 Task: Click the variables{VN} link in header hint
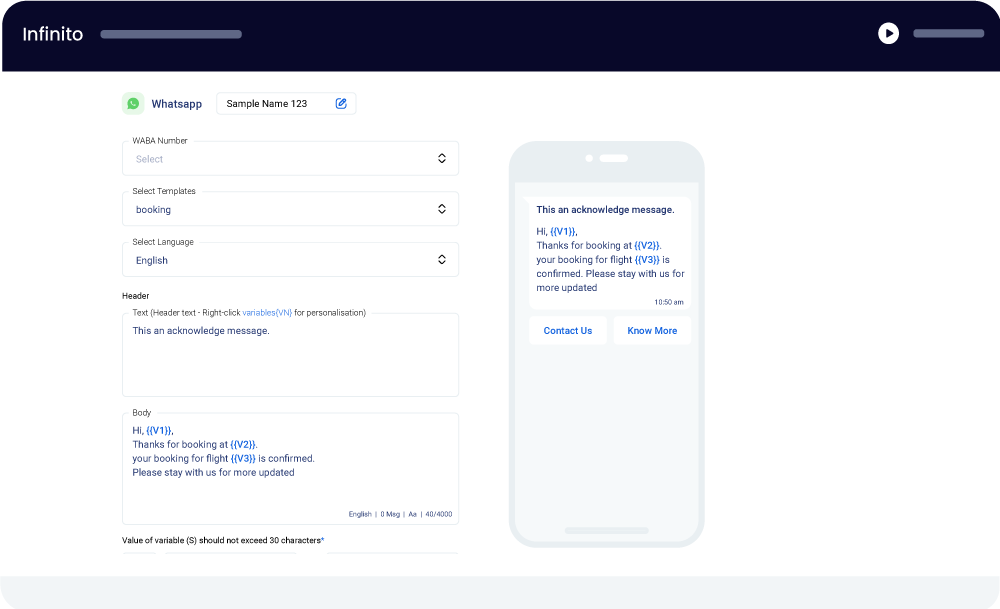(267, 312)
